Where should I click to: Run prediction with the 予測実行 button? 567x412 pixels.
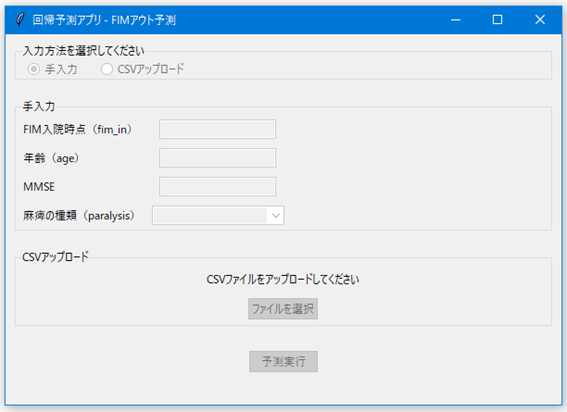click(283, 361)
